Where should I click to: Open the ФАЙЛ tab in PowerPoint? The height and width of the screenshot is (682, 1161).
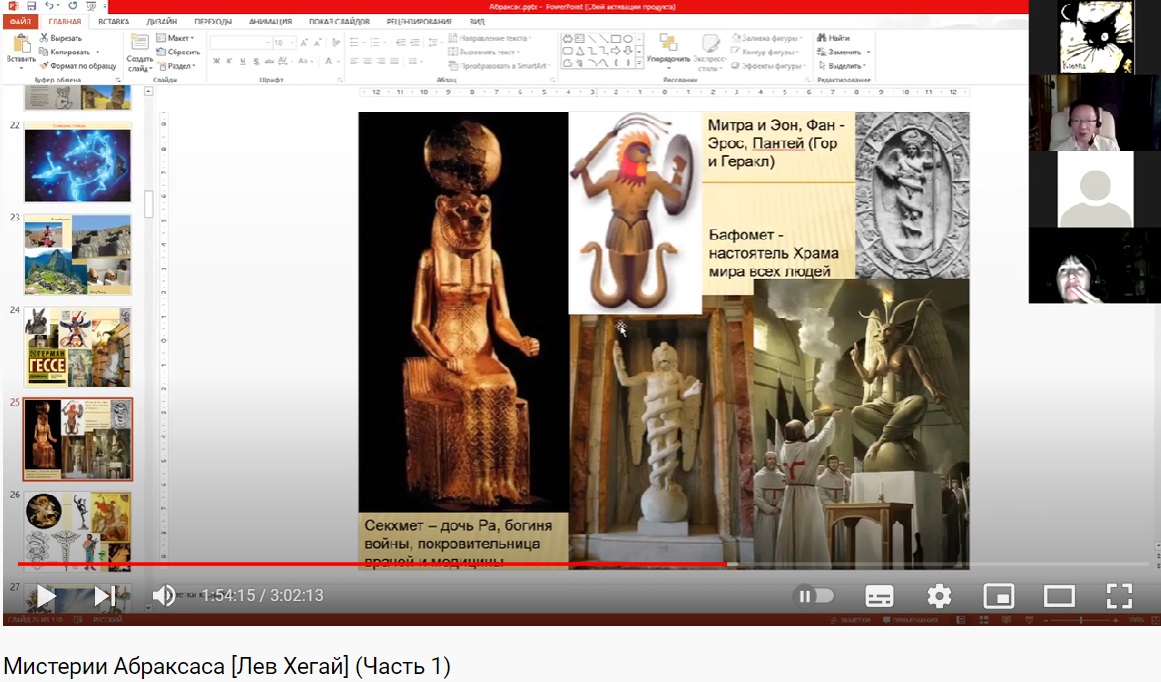(20, 21)
